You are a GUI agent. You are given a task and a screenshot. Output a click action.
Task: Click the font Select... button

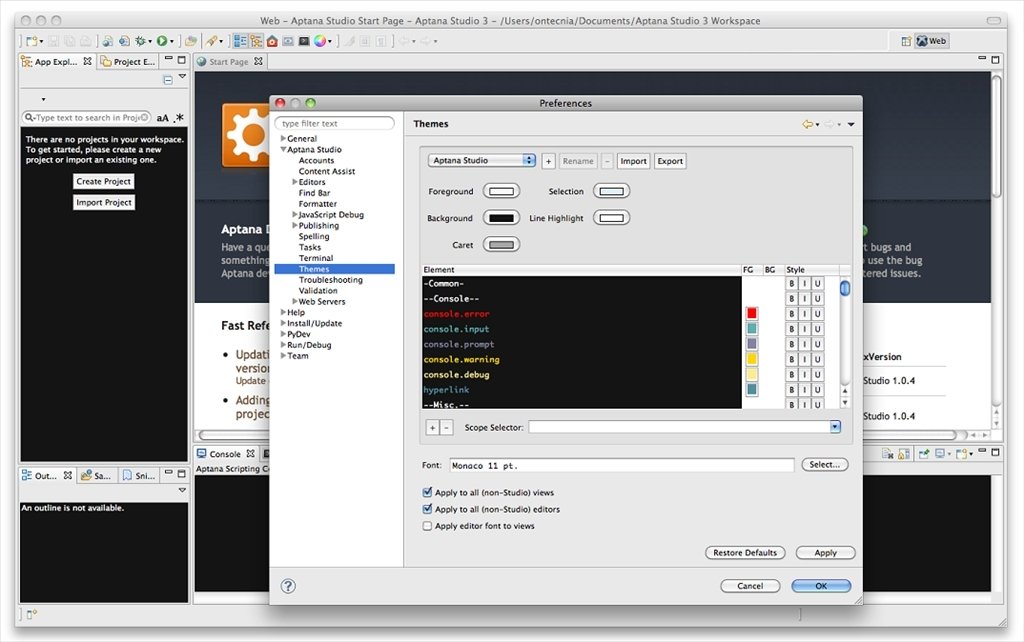pyautogui.click(x=825, y=464)
